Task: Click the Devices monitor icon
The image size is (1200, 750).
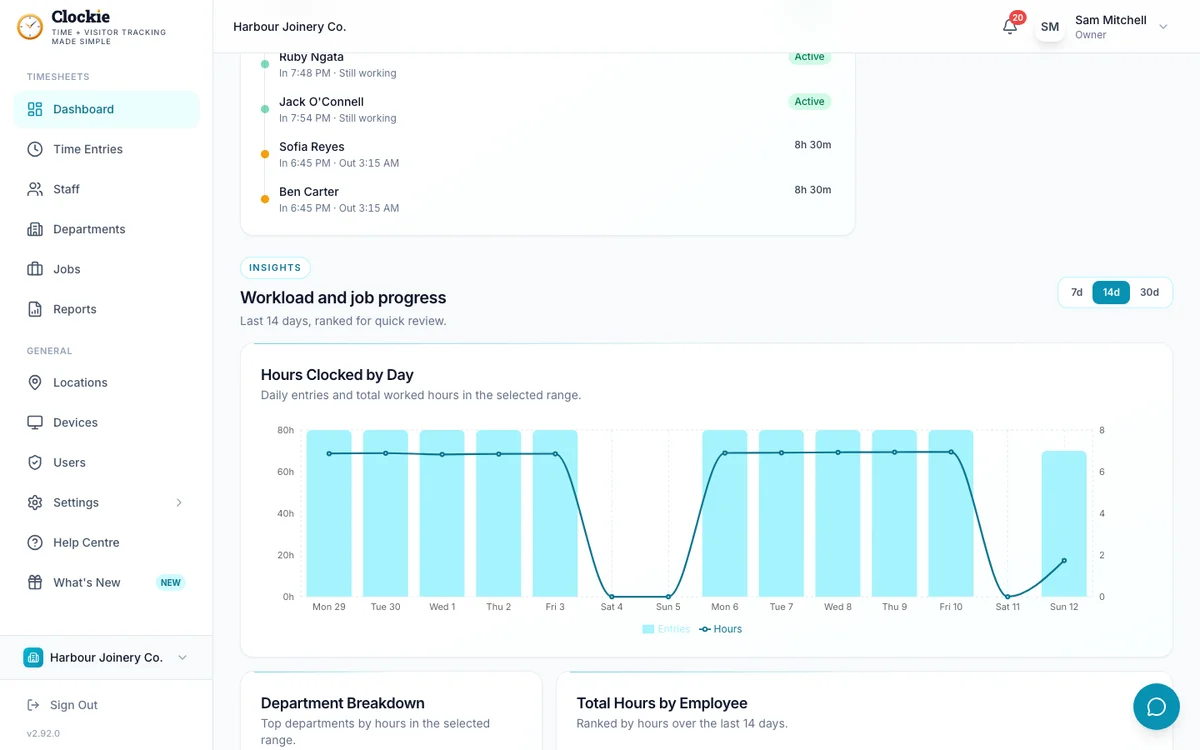Action: 35,422
